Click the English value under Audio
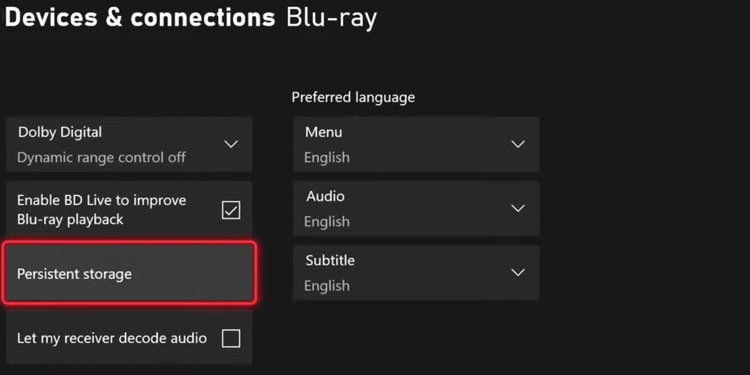 click(x=327, y=221)
